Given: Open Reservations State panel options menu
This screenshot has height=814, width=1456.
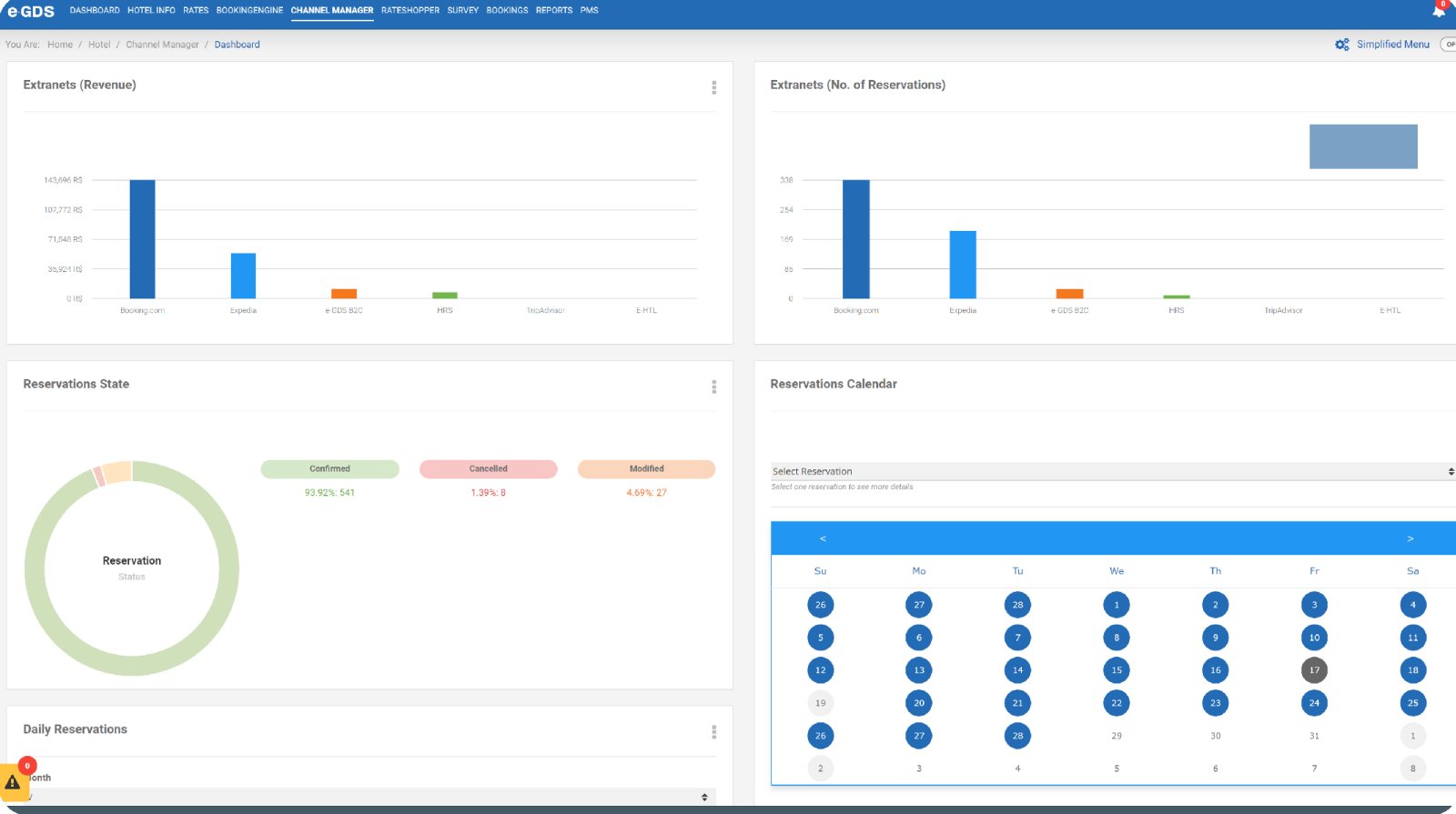Looking at the screenshot, I should [713, 387].
